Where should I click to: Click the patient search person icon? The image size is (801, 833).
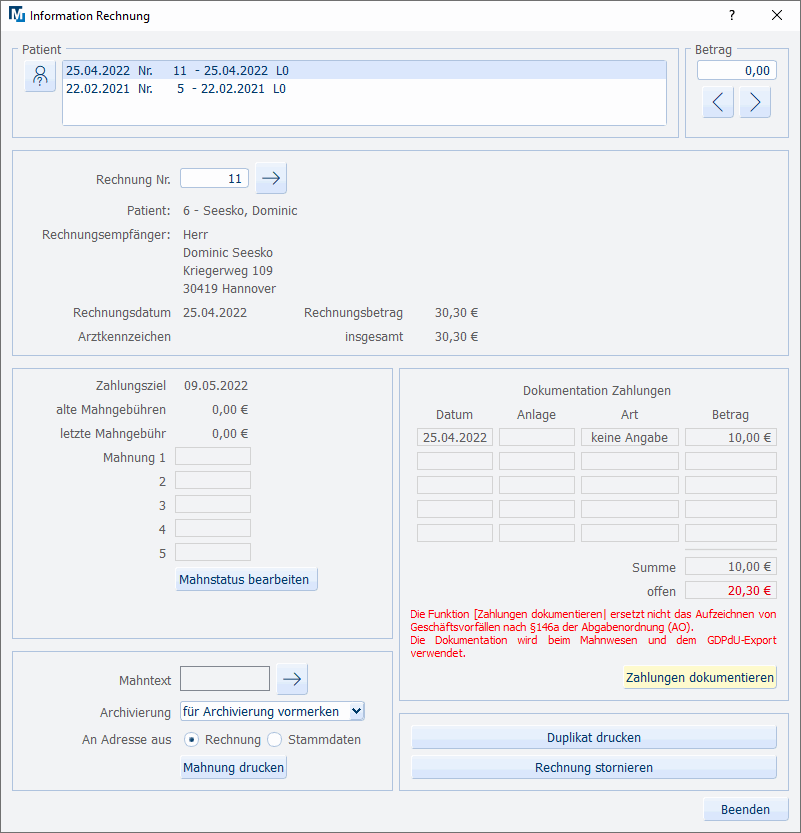tap(40, 76)
